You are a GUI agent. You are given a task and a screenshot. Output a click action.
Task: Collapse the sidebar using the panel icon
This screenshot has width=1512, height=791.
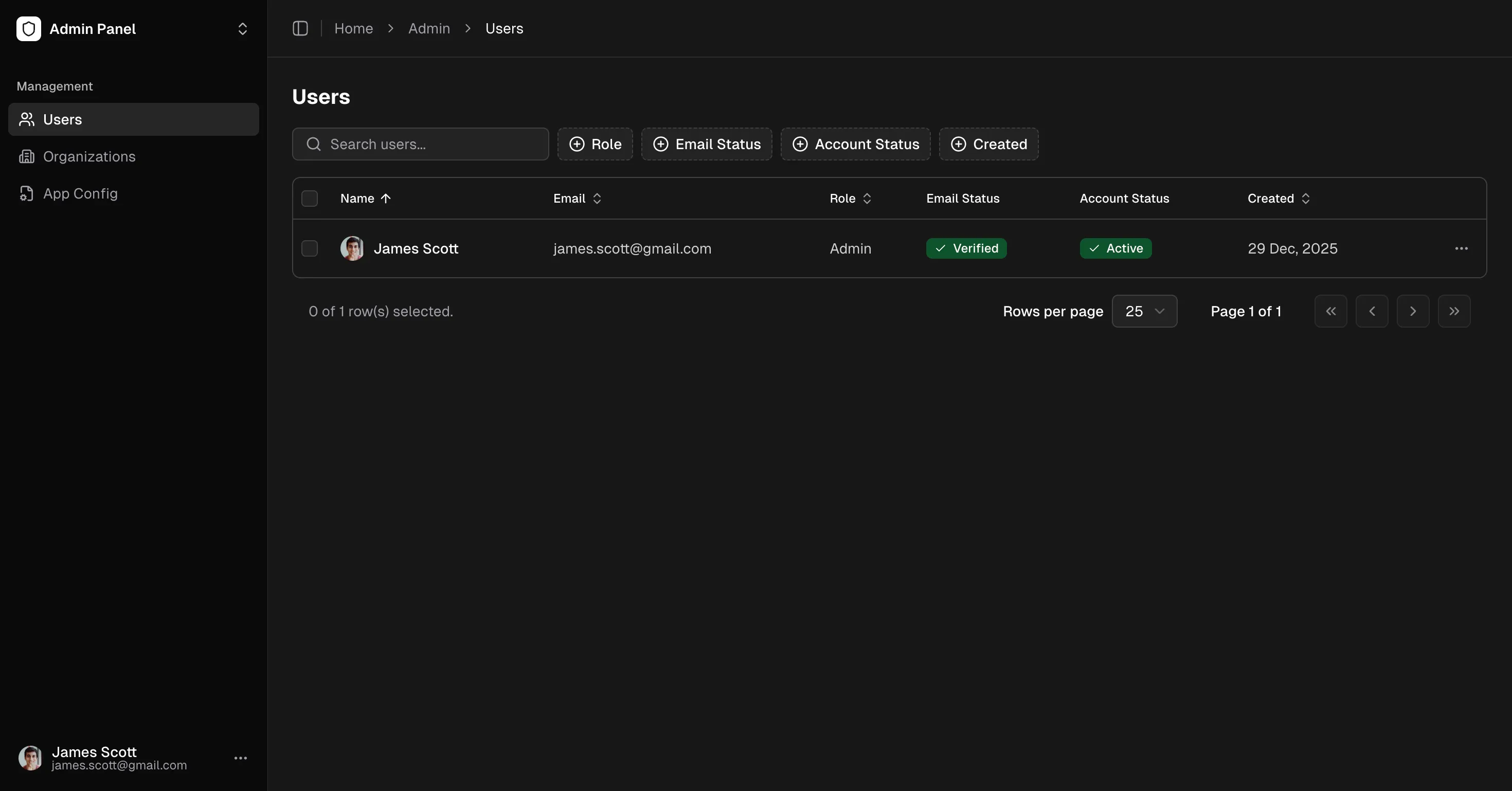pyautogui.click(x=300, y=28)
